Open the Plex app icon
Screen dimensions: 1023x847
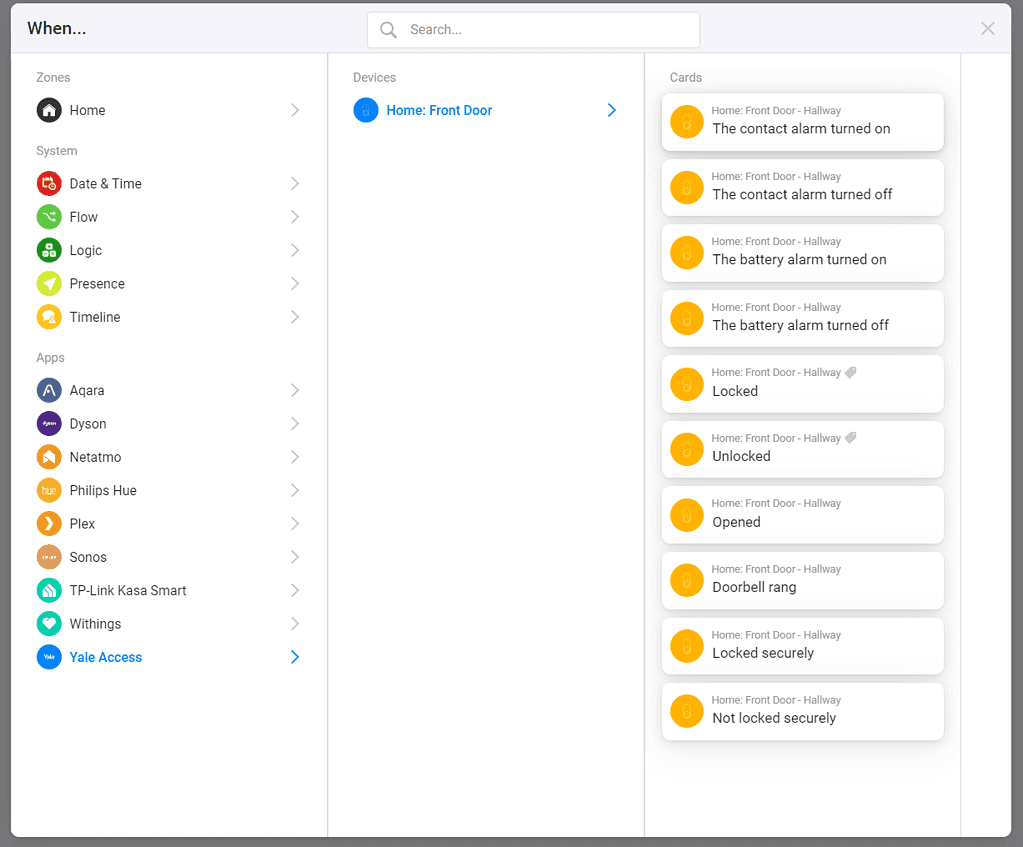pos(49,524)
